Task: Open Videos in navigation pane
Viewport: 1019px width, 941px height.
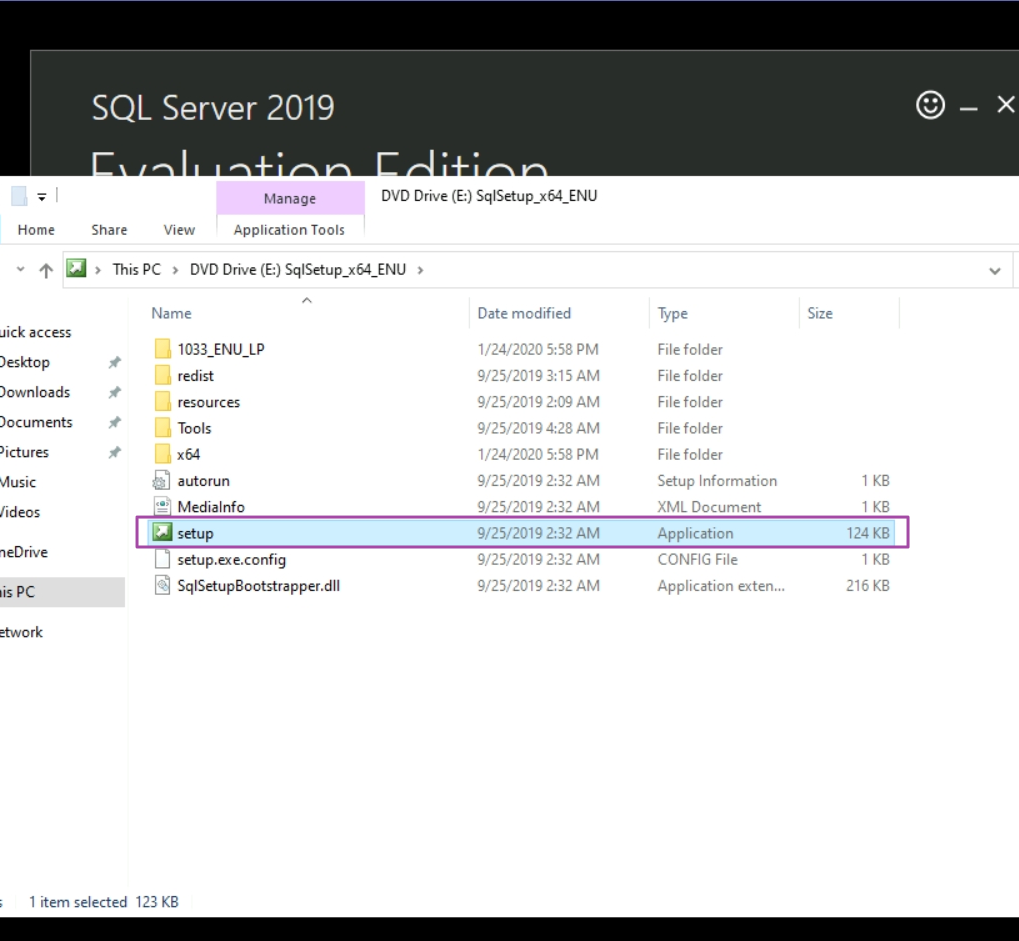Action: pos(20,511)
